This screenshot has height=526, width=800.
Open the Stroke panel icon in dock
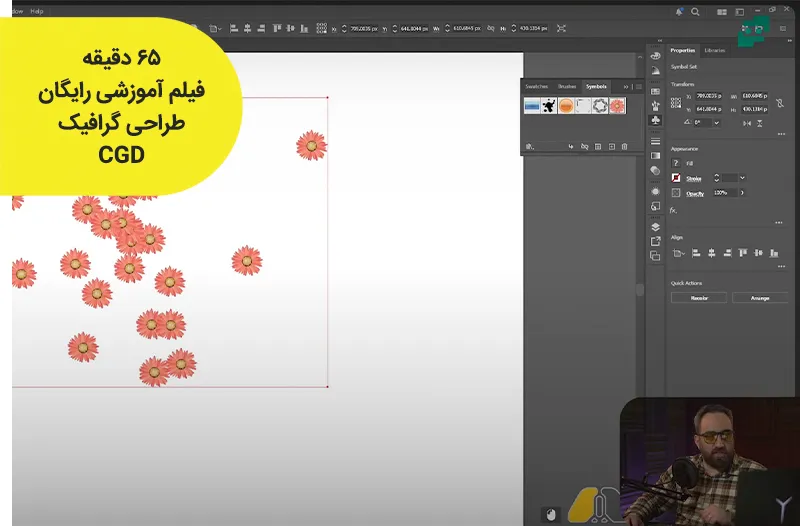pyautogui.click(x=655, y=141)
